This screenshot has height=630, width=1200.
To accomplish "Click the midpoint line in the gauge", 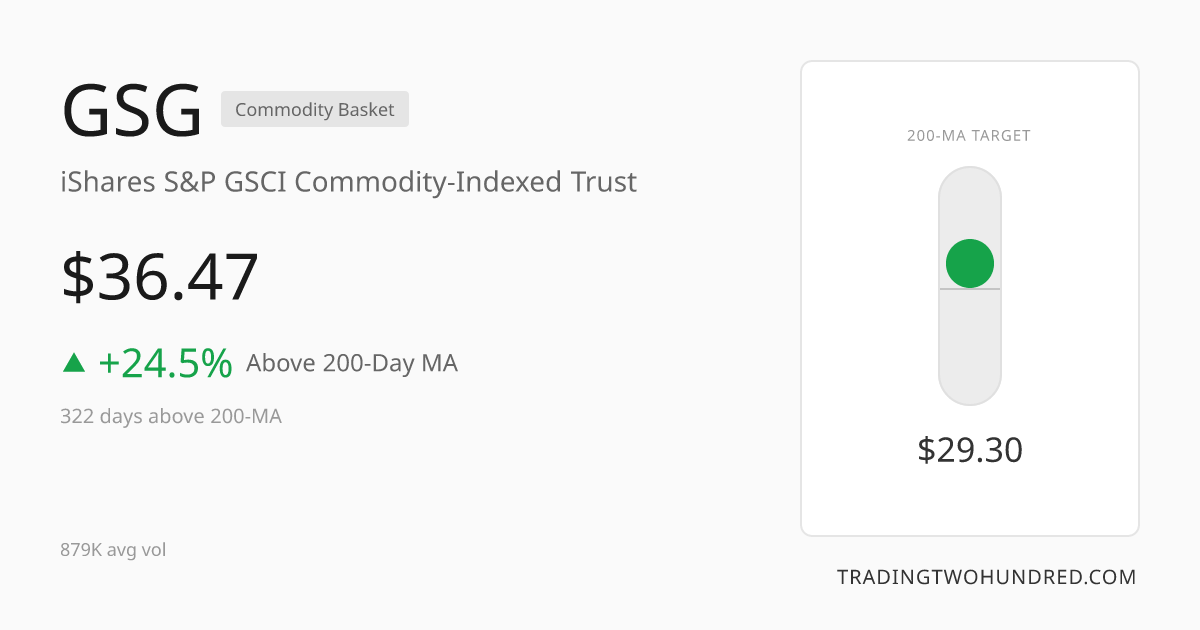I will (x=970, y=289).
